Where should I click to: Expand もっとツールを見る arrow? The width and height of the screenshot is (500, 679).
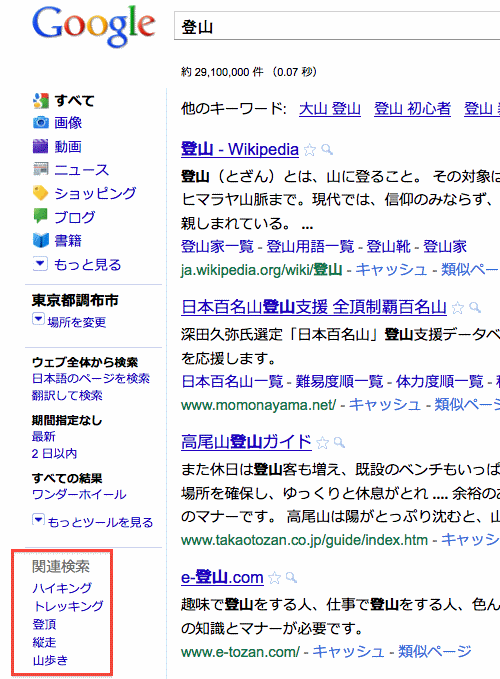38,519
